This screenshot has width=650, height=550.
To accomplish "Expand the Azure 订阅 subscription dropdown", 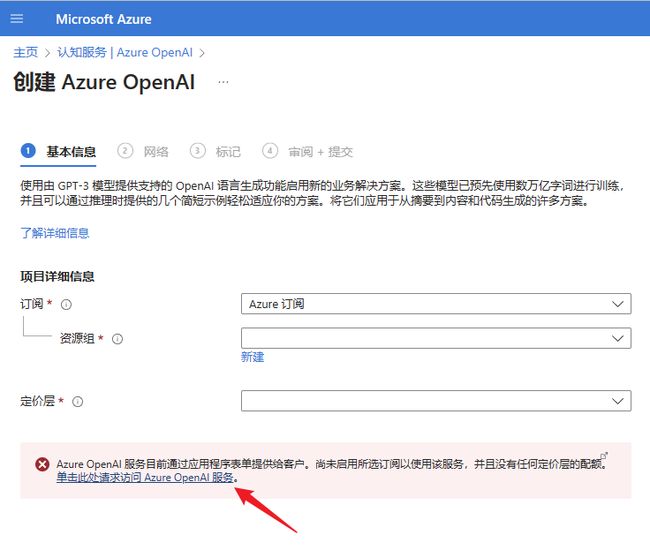I will pyautogui.click(x=436, y=304).
